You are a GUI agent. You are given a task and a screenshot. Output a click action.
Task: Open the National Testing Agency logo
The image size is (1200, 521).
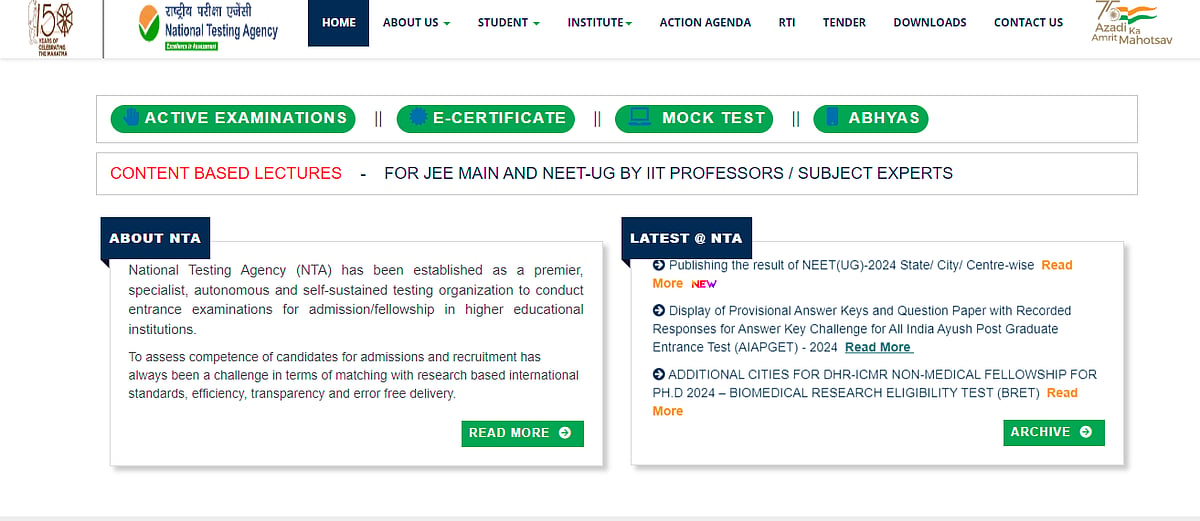click(208, 27)
